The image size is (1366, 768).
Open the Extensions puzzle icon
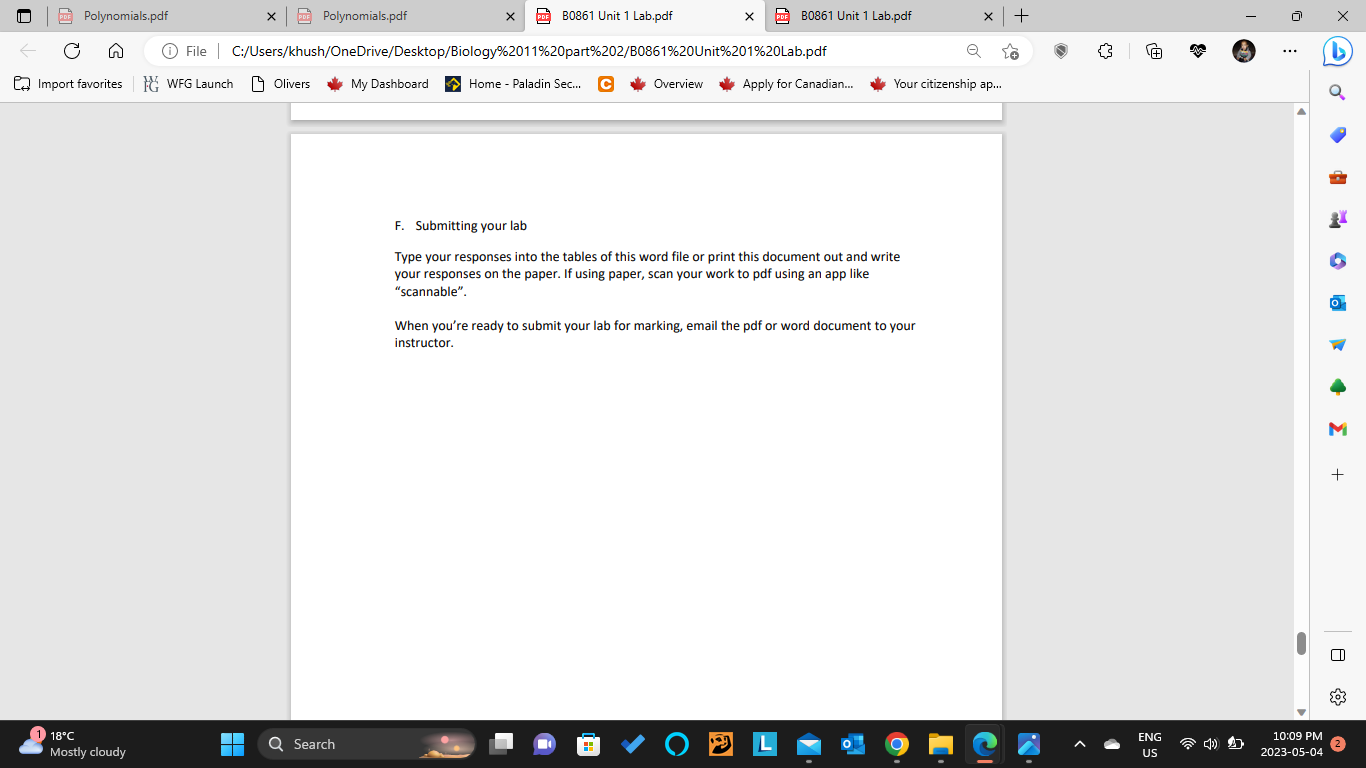click(x=1105, y=51)
